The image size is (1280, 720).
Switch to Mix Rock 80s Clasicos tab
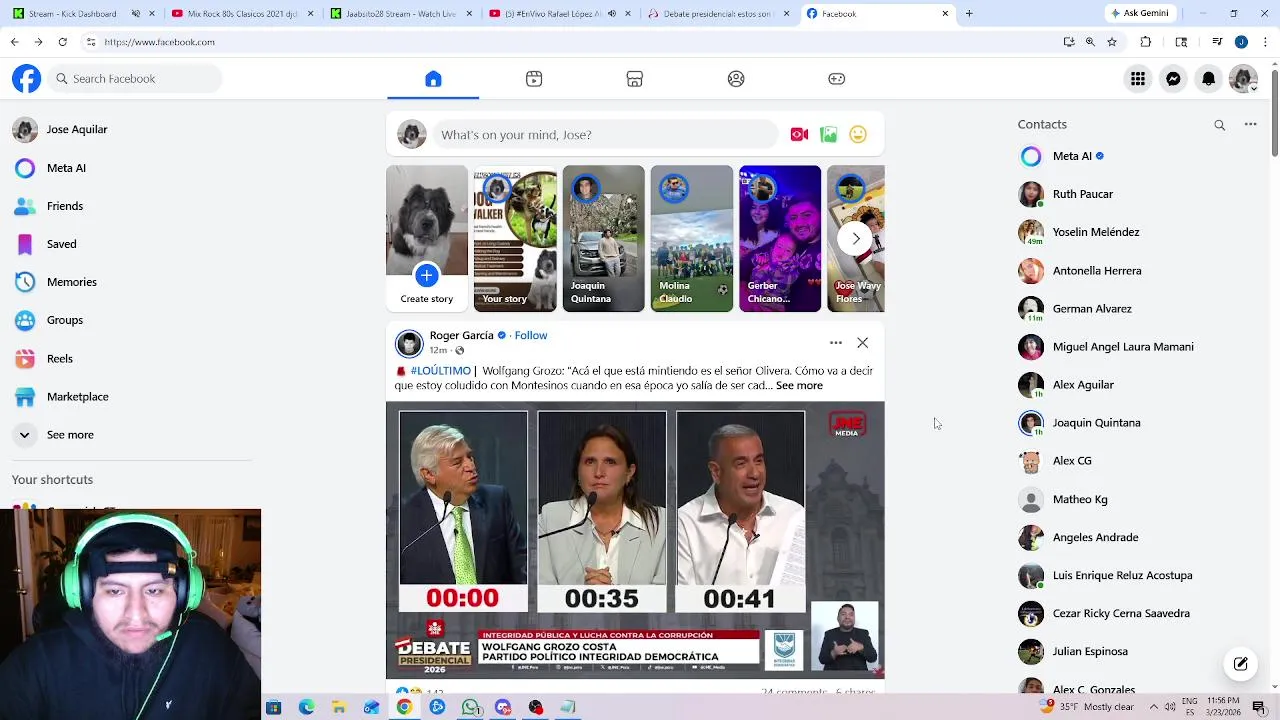pos(241,14)
